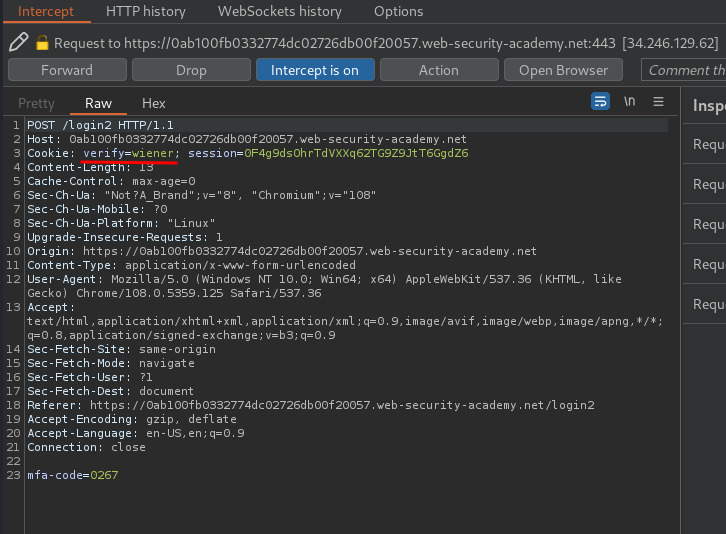Click the mfa-code=0267 body parameter
This screenshot has width=726, height=534.
73,475
